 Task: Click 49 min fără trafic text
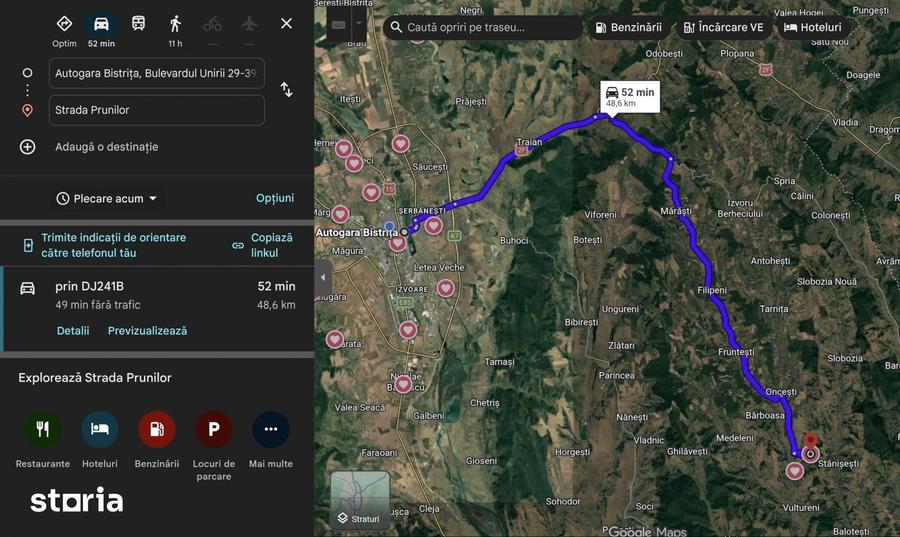pos(98,305)
